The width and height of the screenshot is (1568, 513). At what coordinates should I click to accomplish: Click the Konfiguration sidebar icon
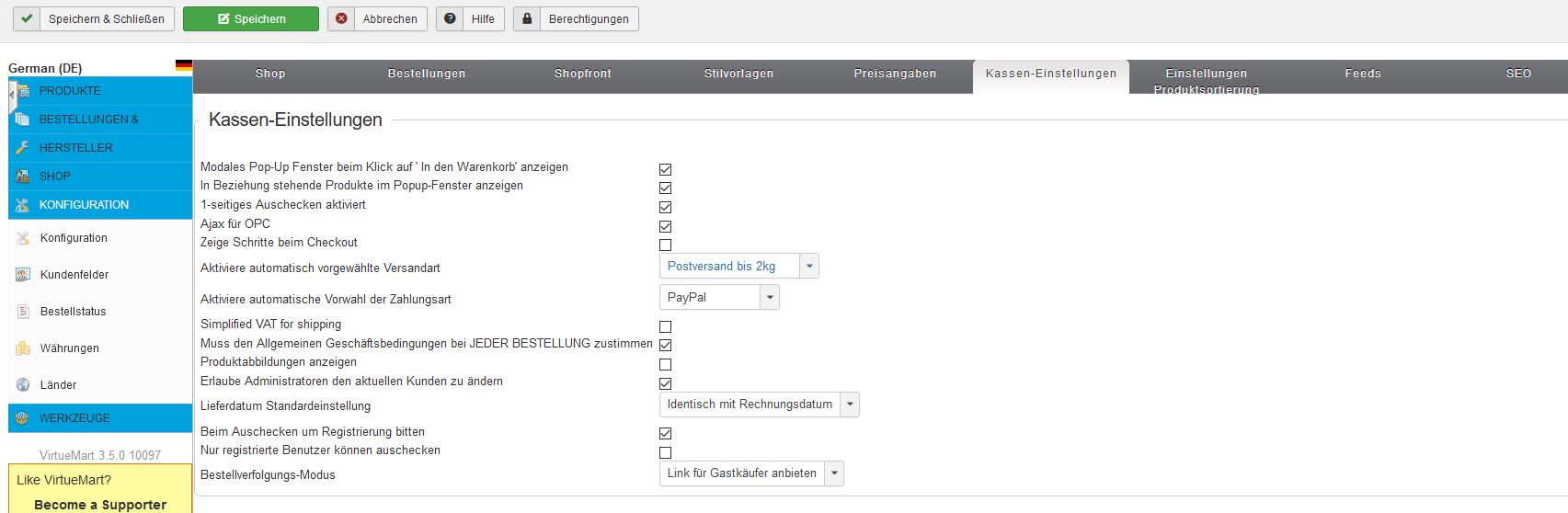(23, 238)
